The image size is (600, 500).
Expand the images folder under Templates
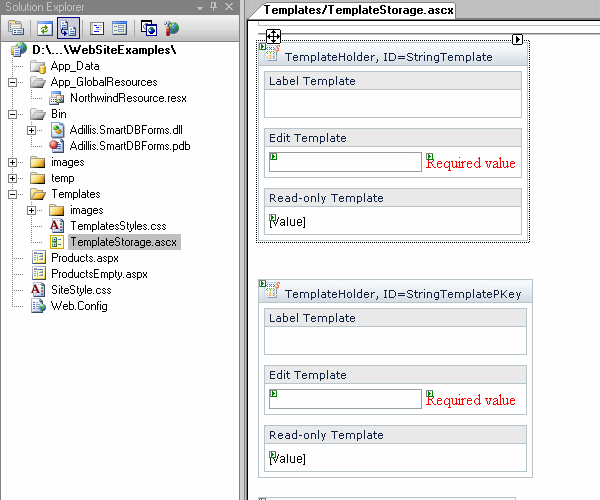pos(31,210)
